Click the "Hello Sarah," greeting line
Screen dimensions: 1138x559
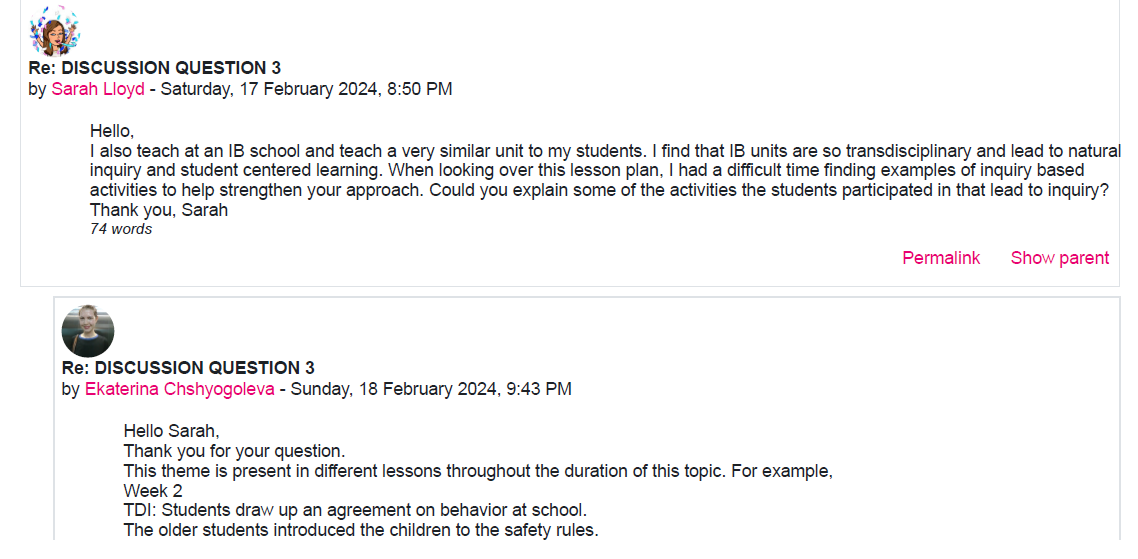171,431
